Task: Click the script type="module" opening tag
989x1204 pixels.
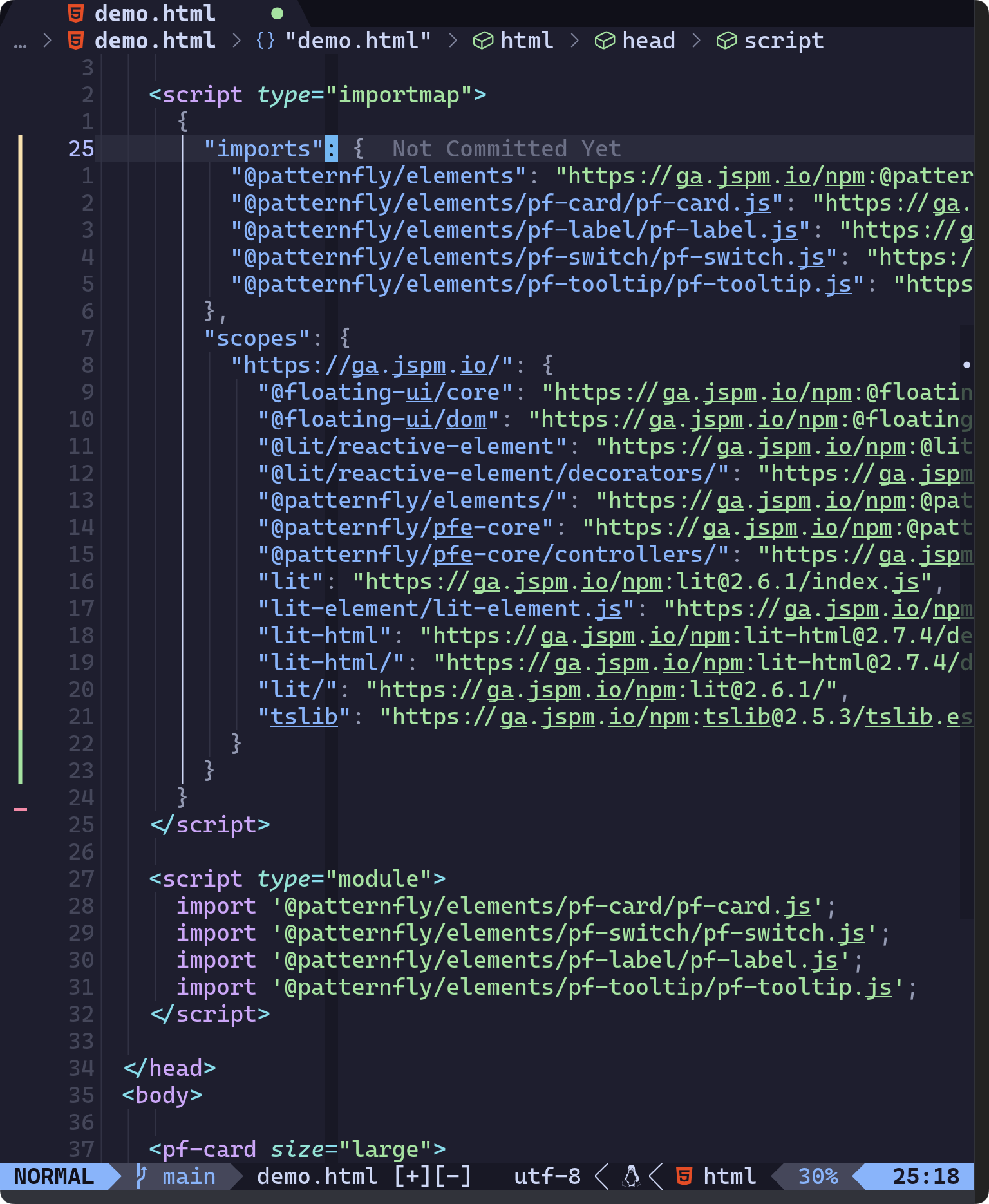Action: tap(297, 879)
